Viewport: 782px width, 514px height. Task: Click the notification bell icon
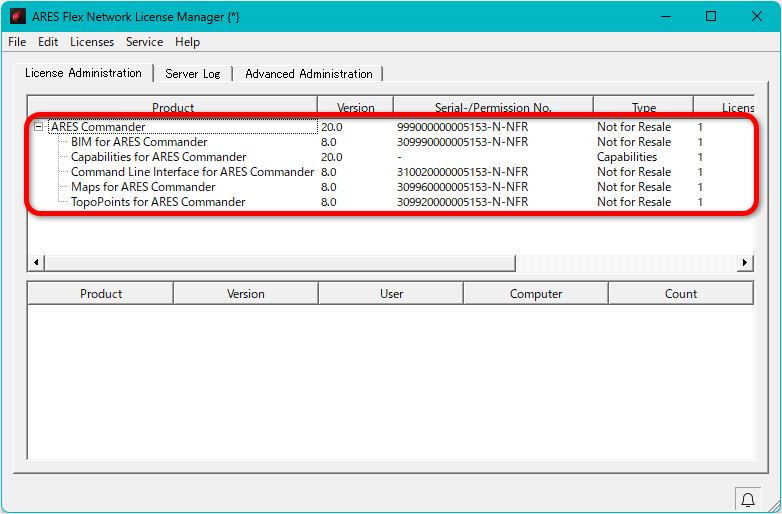748,499
